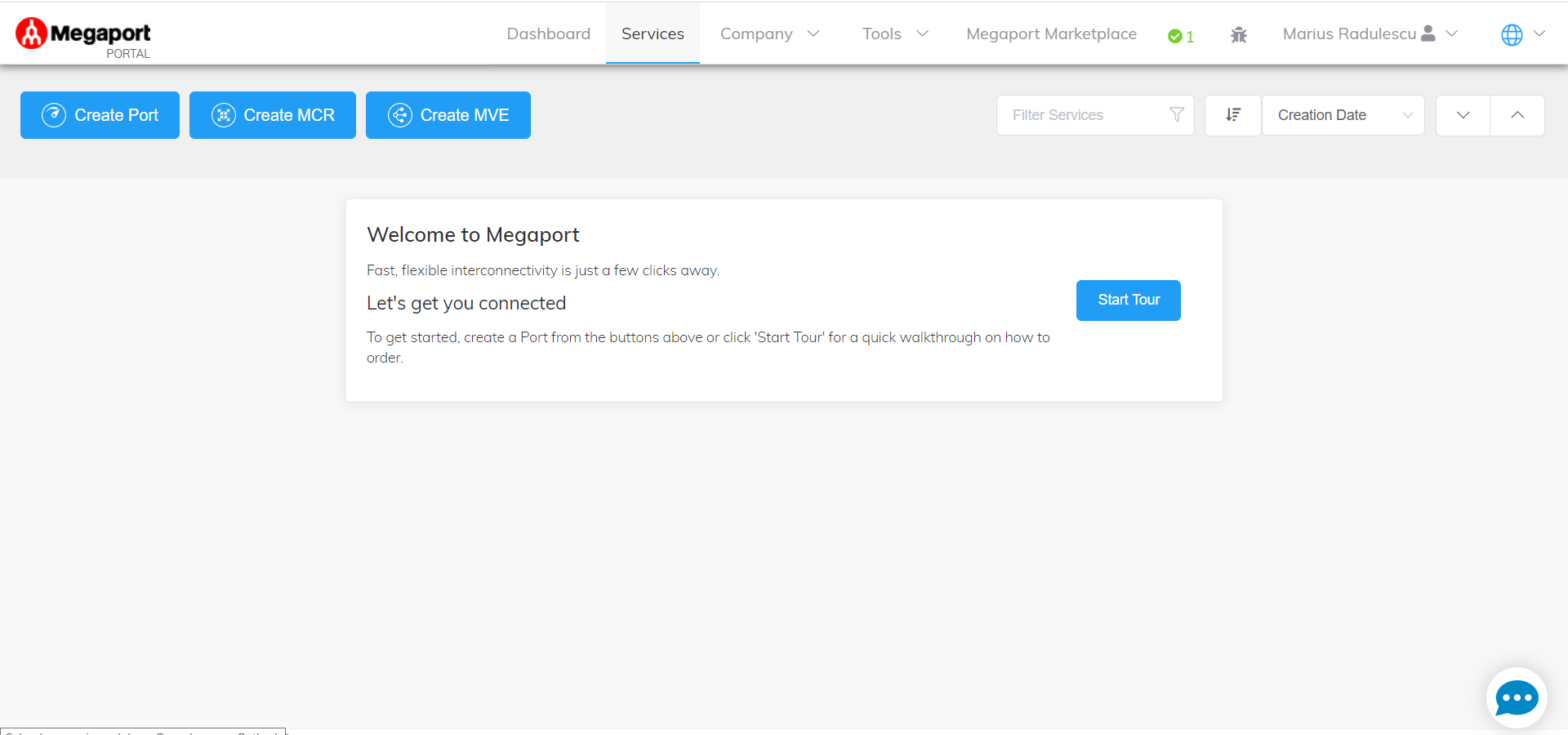Collapse all services with up chevron
This screenshot has width=1568, height=735.
[1517, 115]
